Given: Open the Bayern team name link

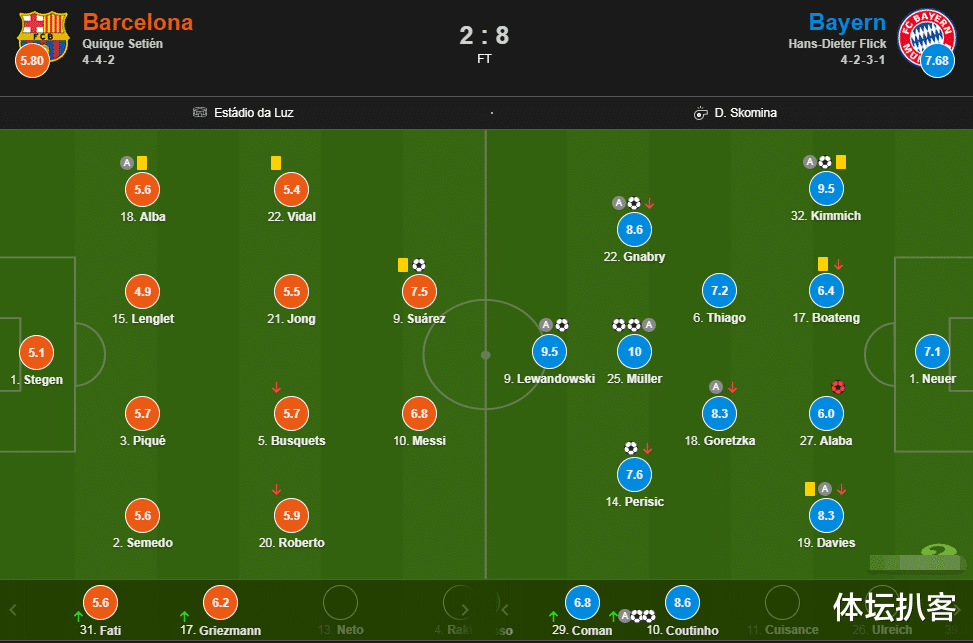Looking at the screenshot, I should pos(847,22).
